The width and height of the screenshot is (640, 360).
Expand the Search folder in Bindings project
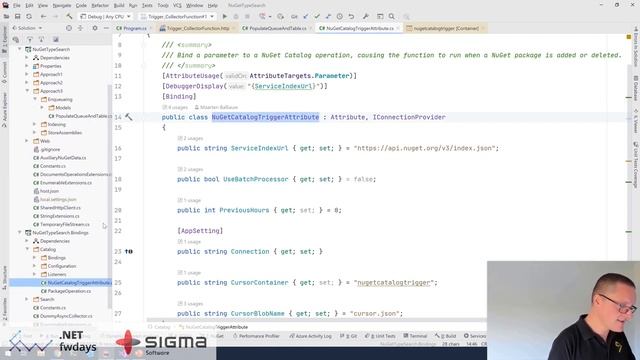coord(27,299)
